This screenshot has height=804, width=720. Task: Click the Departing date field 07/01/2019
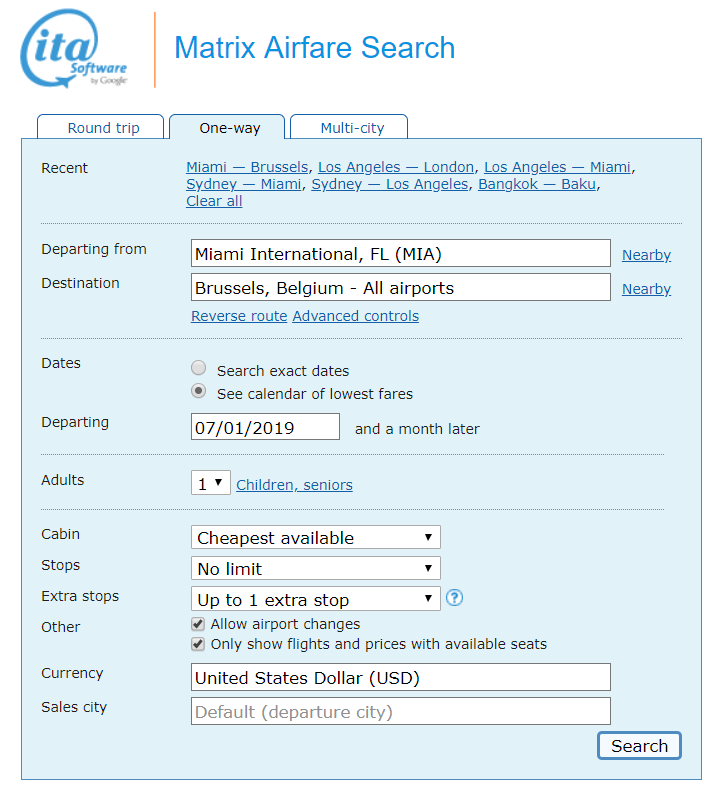265,427
